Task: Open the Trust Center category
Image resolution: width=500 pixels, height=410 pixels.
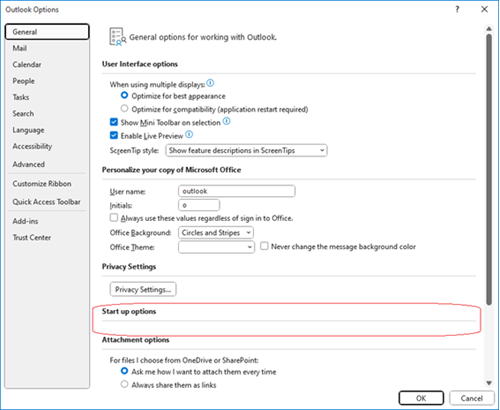Action: (x=32, y=238)
